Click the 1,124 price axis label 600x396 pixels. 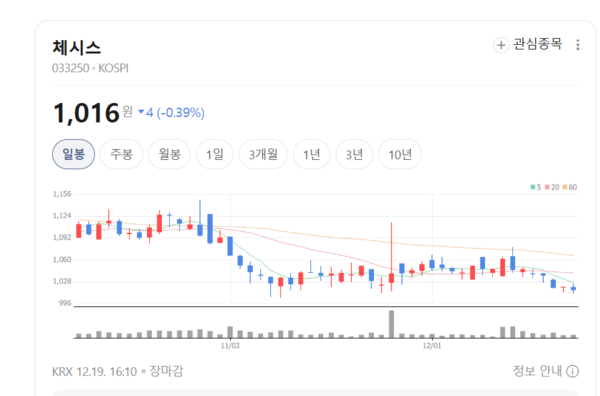click(x=62, y=216)
